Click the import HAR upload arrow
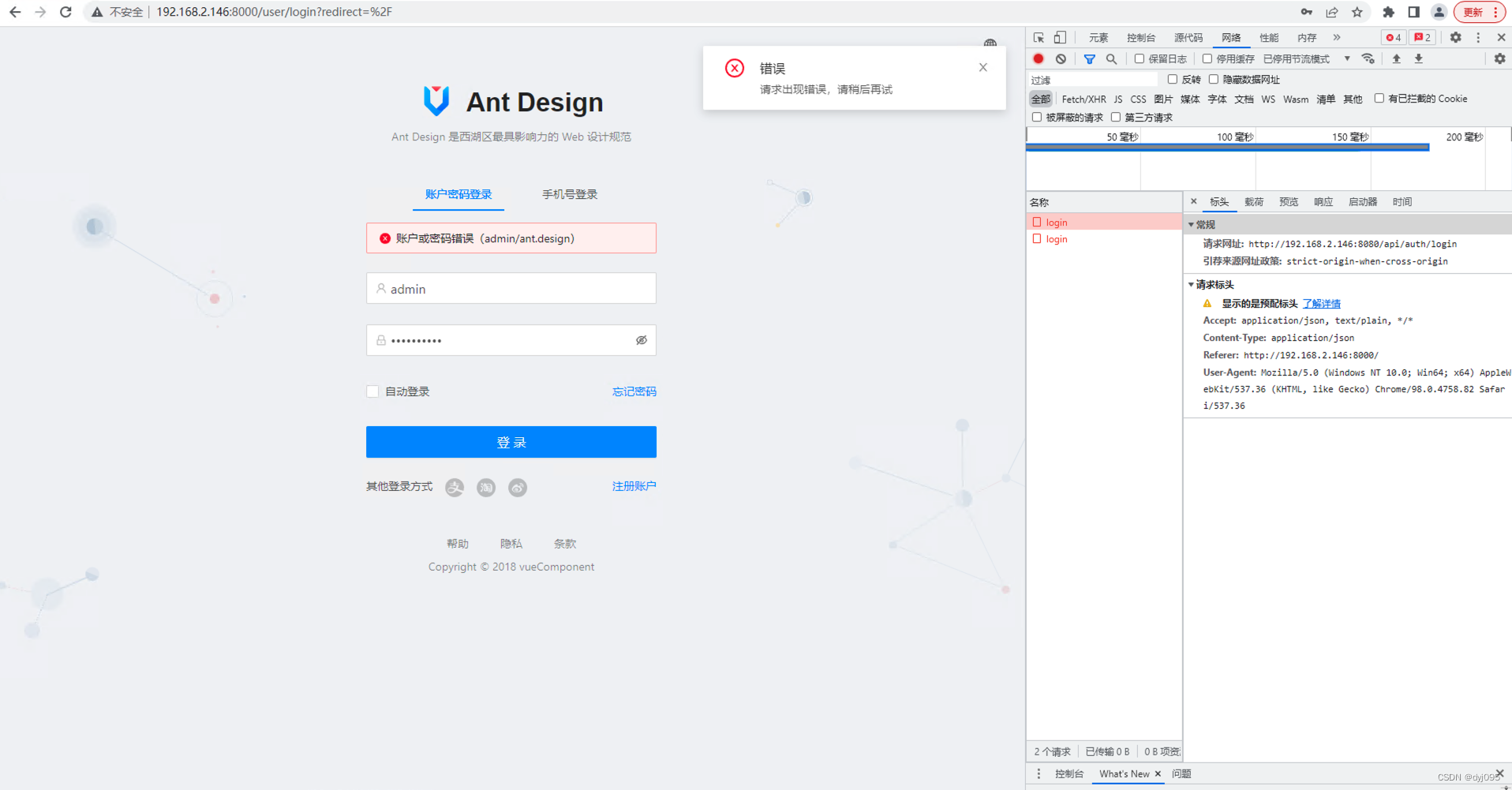Screen dimensions: 1512x790 pos(1396,58)
